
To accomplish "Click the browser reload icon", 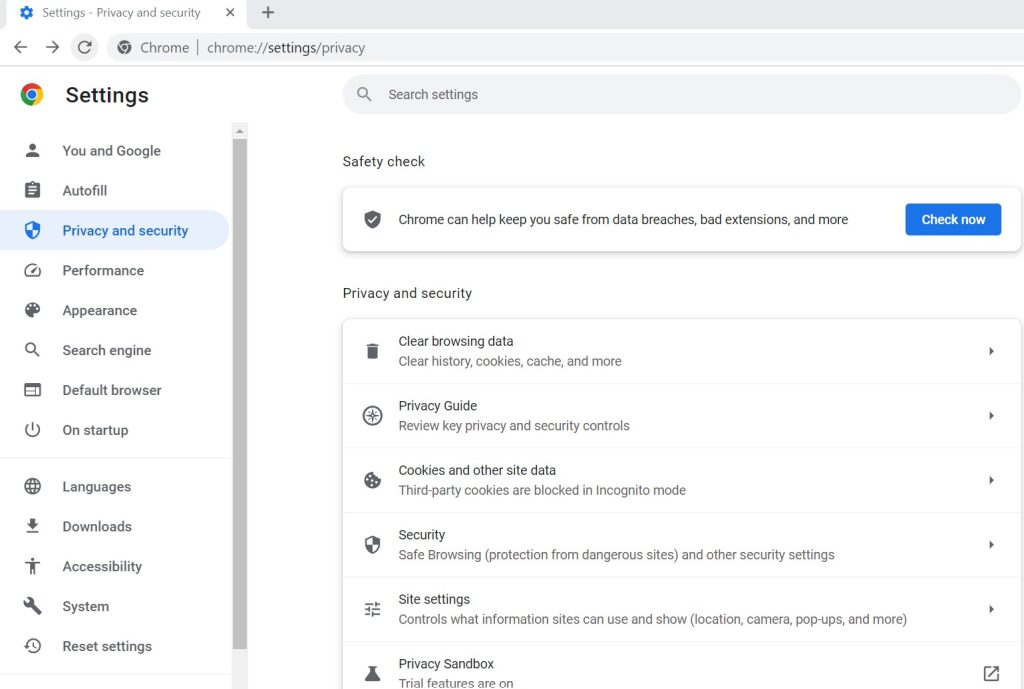I will 85,47.
